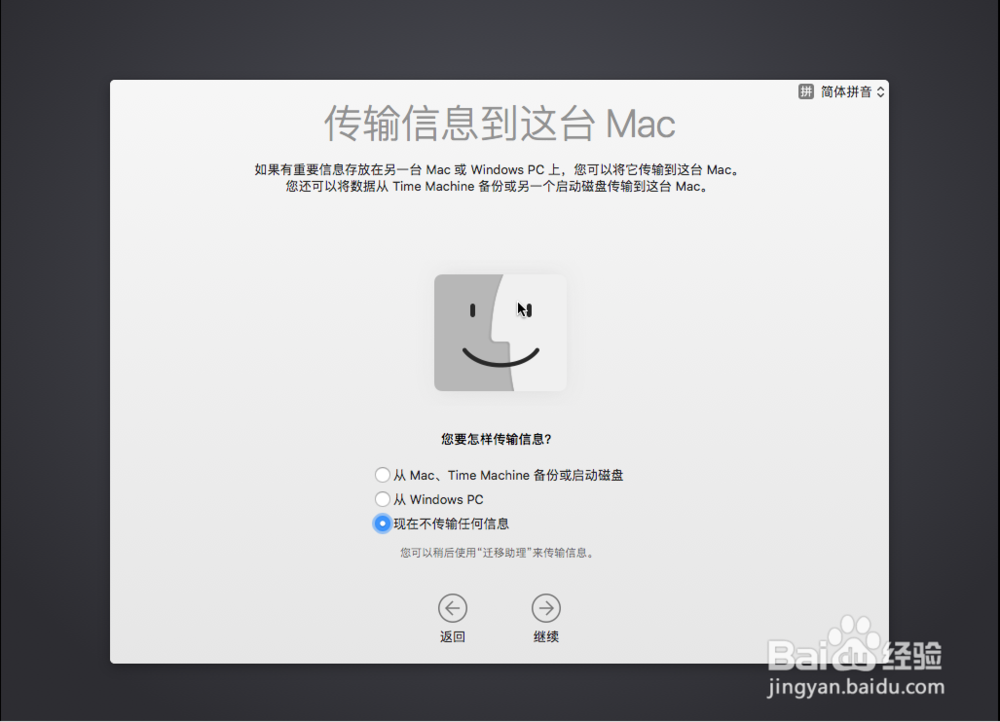This screenshot has width=1000, height=722.
Task: Select the 从 Windows PC option
Action: [x=383, y=499]
